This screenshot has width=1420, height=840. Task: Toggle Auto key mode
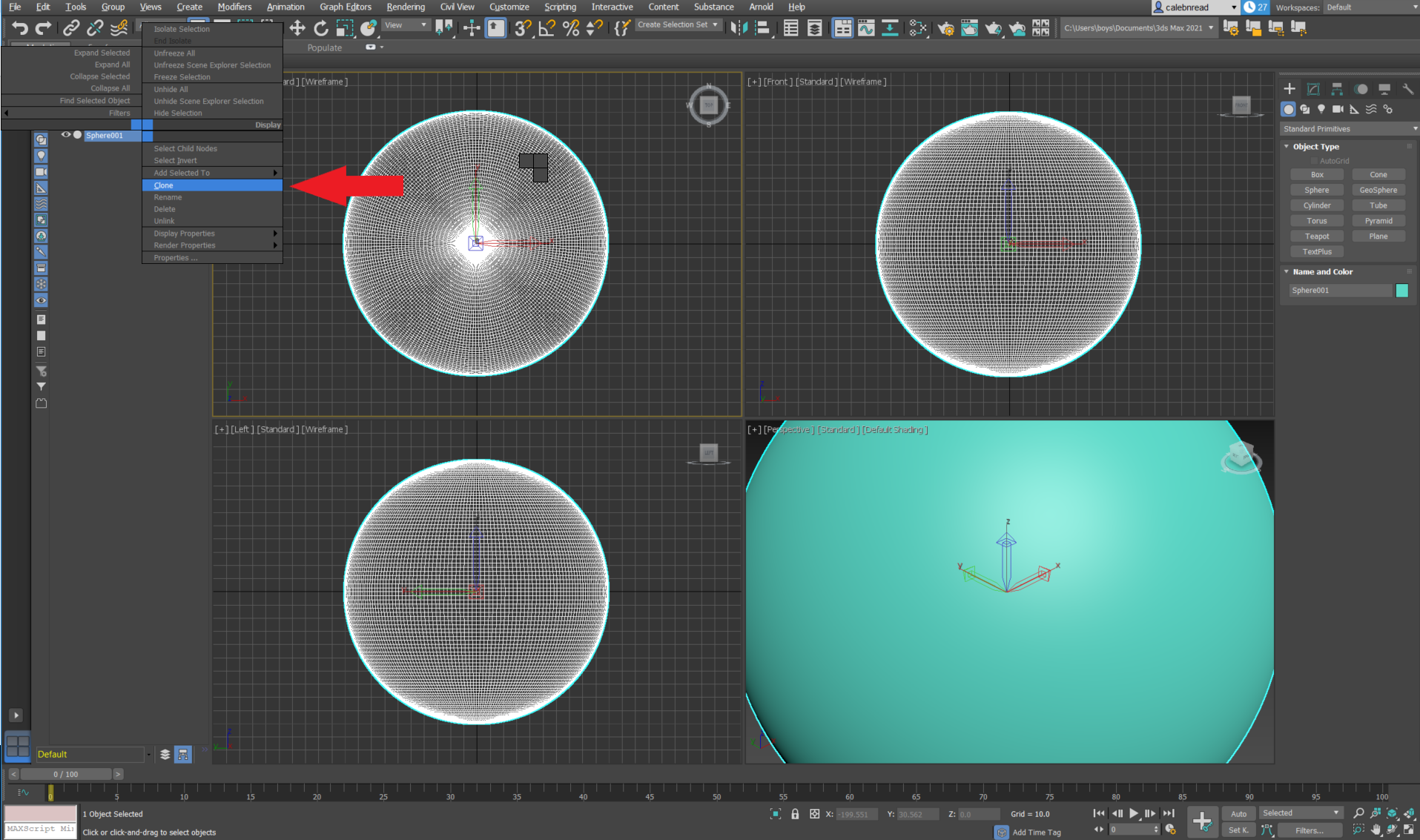[x=1239, y=814]
